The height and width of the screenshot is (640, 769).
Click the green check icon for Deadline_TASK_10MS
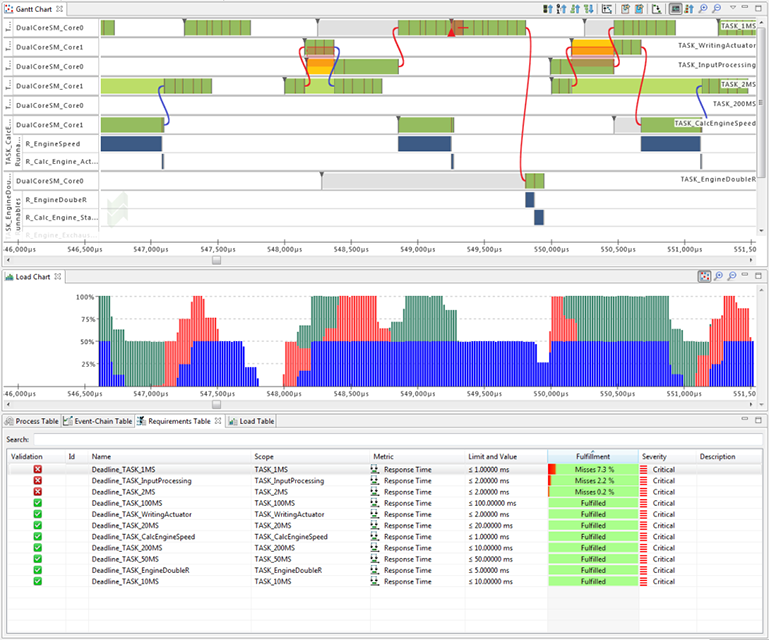tap(37, 581)
